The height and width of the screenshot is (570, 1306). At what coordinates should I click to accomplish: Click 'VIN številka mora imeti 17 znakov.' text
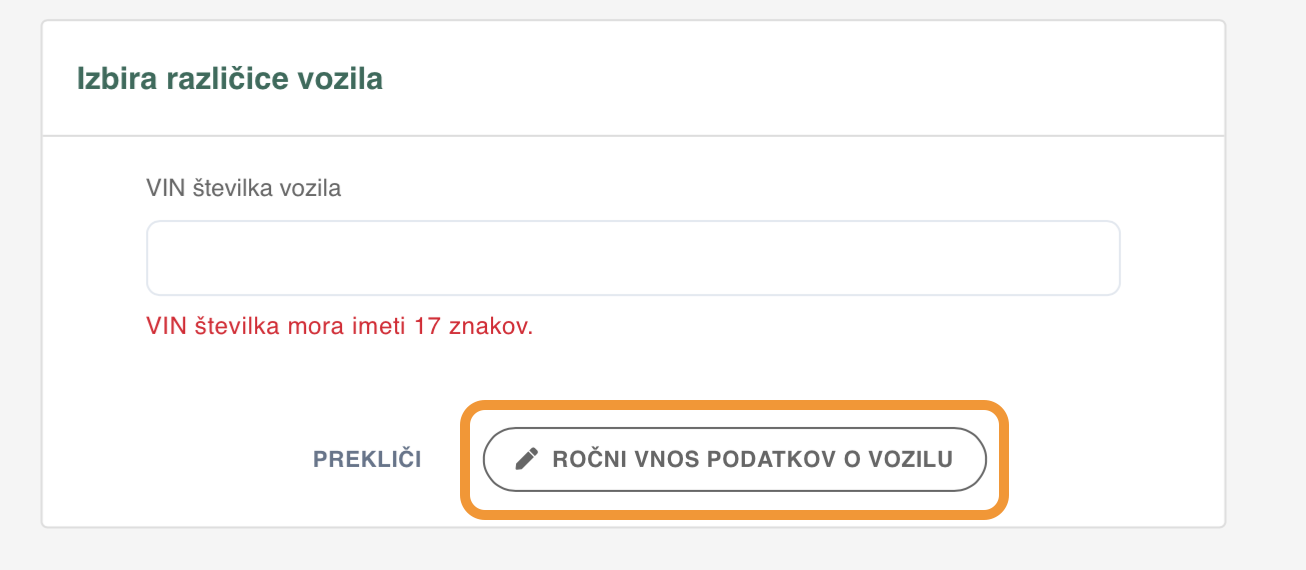click(x=340, y=327)
